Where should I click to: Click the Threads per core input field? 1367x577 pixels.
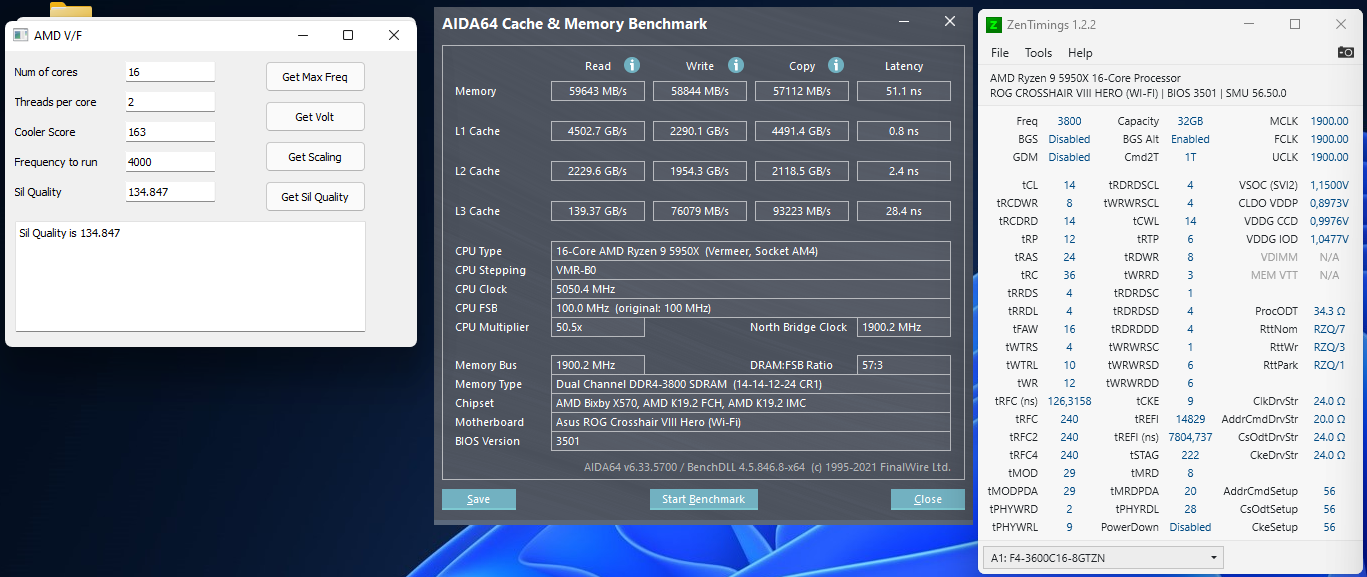point(170,102)
